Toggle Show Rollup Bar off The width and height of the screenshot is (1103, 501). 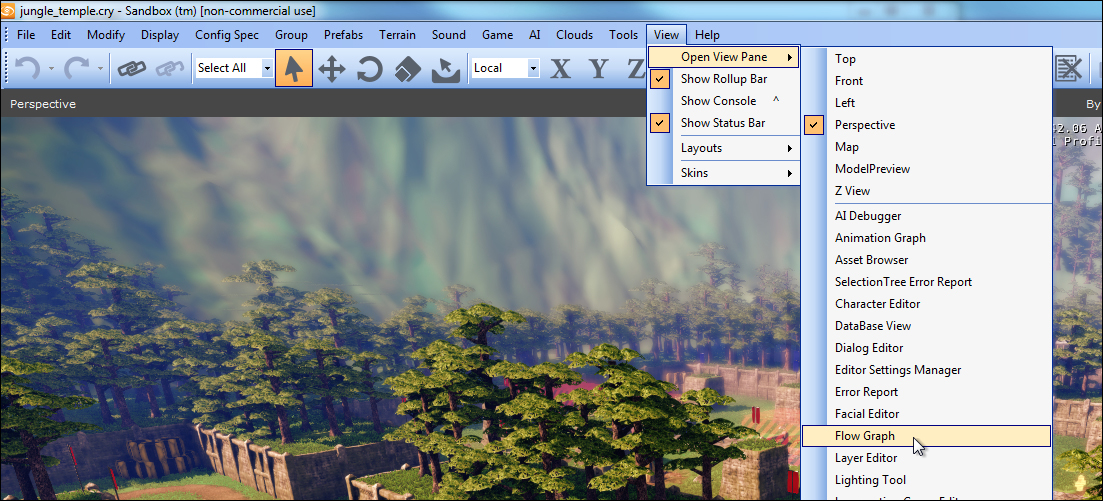(x=724, y=79)
